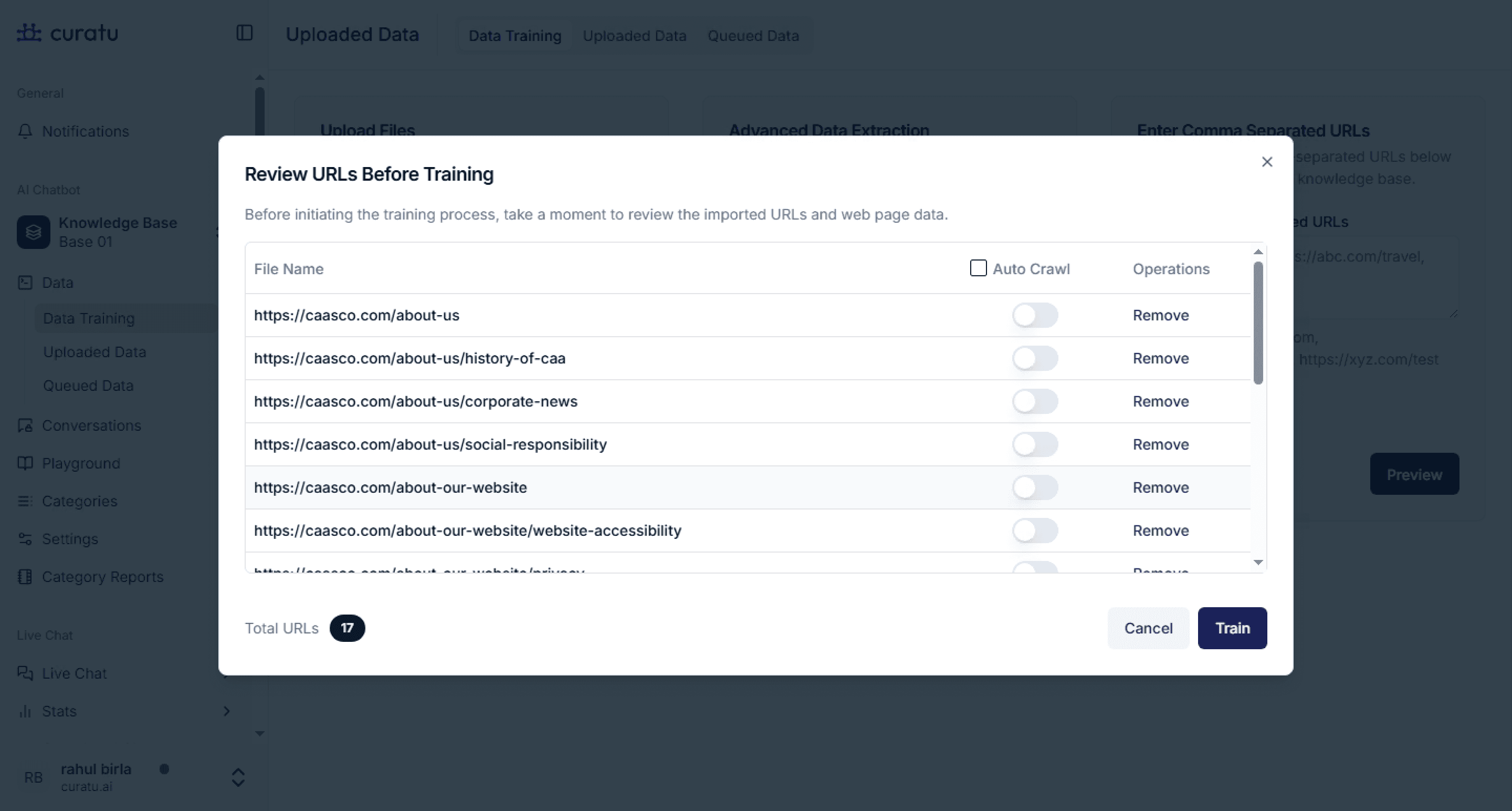
Task: Click the Conversations icon in sidebar
Action: (x=25, y=425)
